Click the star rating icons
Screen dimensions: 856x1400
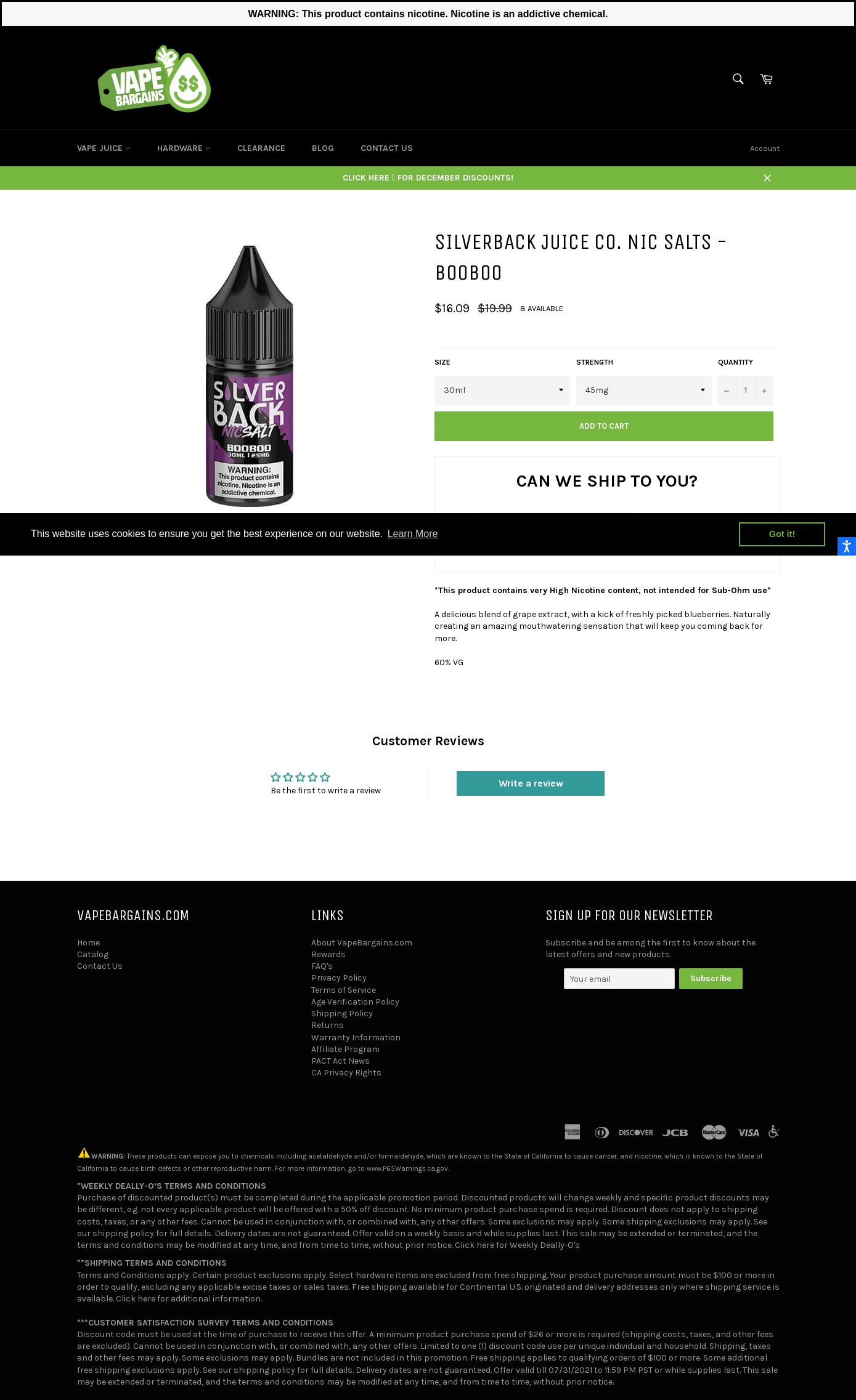[x=301, y=777]
